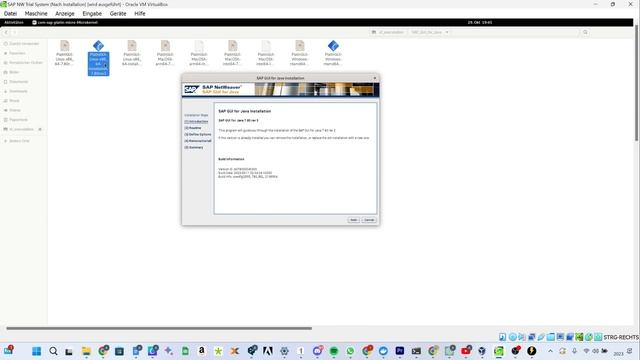Open the Terminal taskbar icon
640x360 pixels.
(x=416, y=351)
